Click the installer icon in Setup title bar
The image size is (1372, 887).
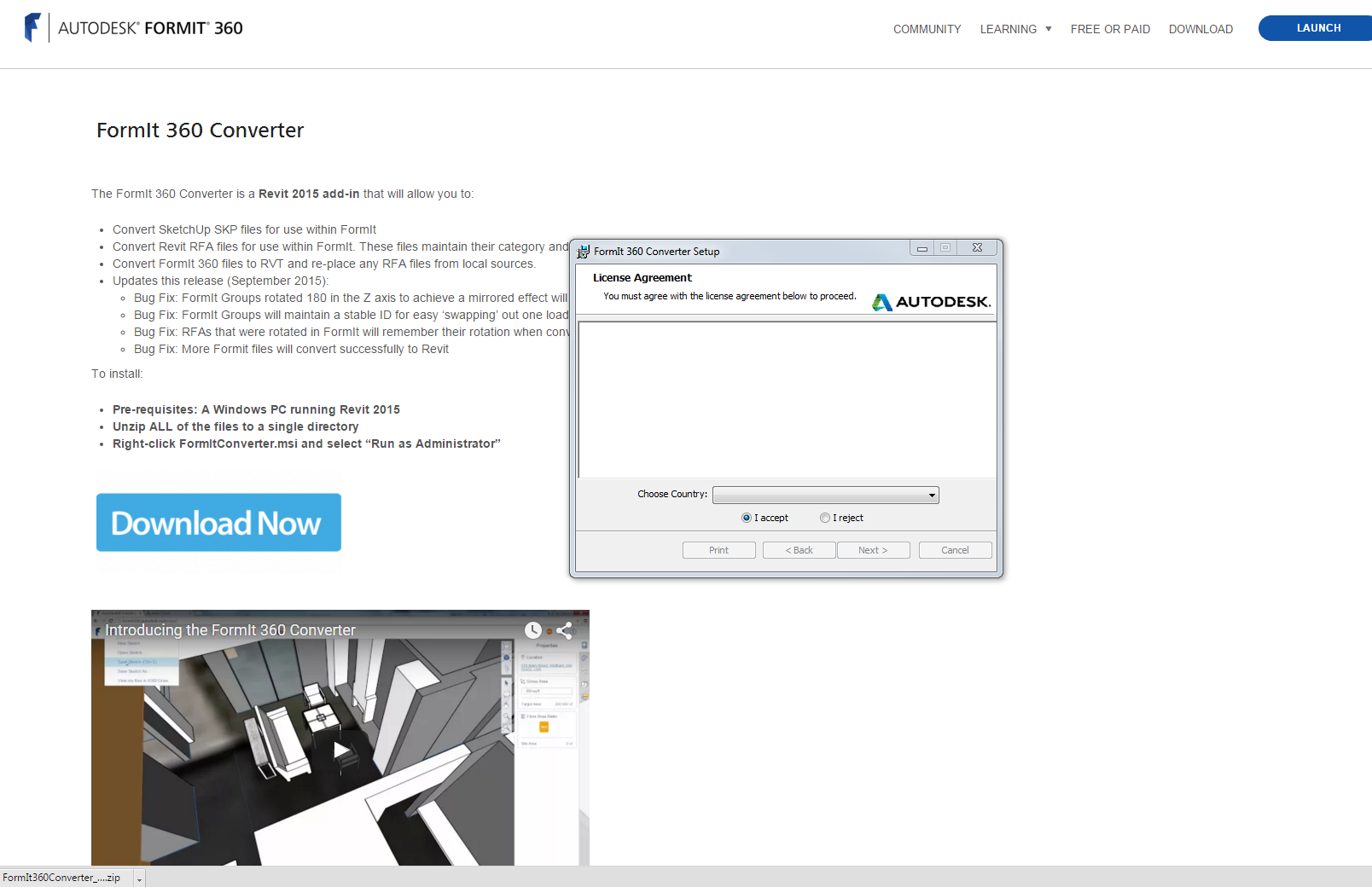584,252
